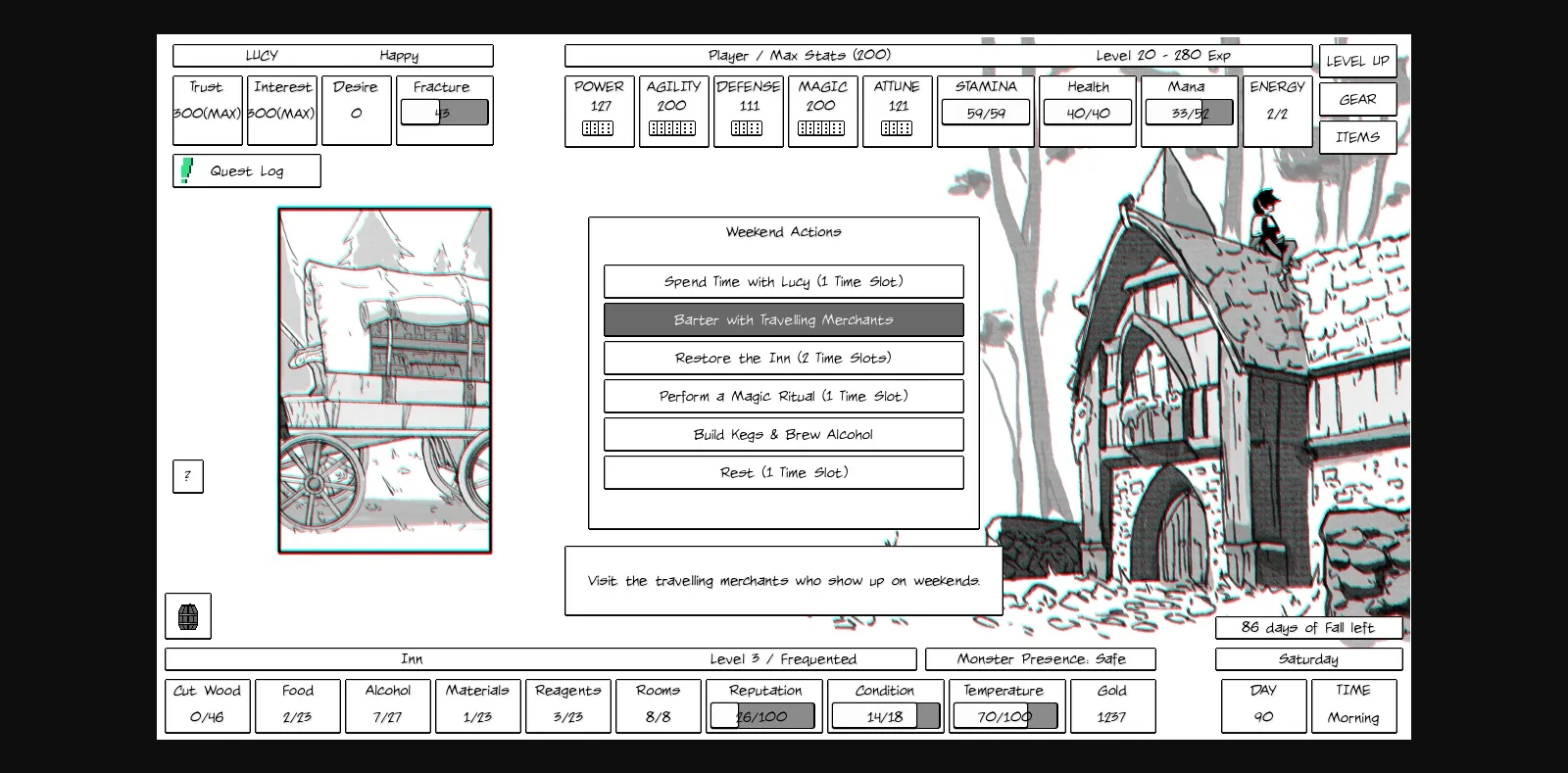Click the dice icon under POWER
The width and height of the screenshot is (1568, 773).
(x=598, y=128)
